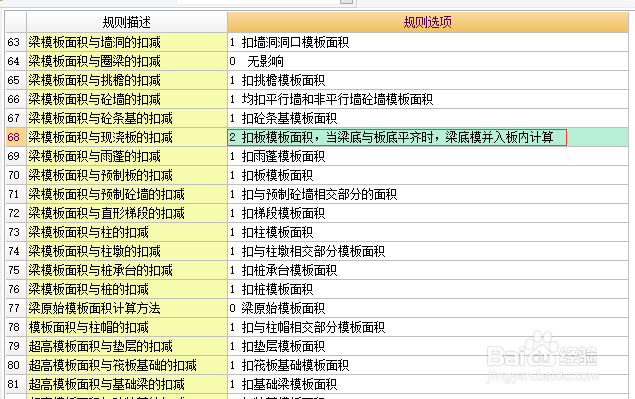Click the 规则描述 column header
635x399 pixels.
click(x=127, y=22)
